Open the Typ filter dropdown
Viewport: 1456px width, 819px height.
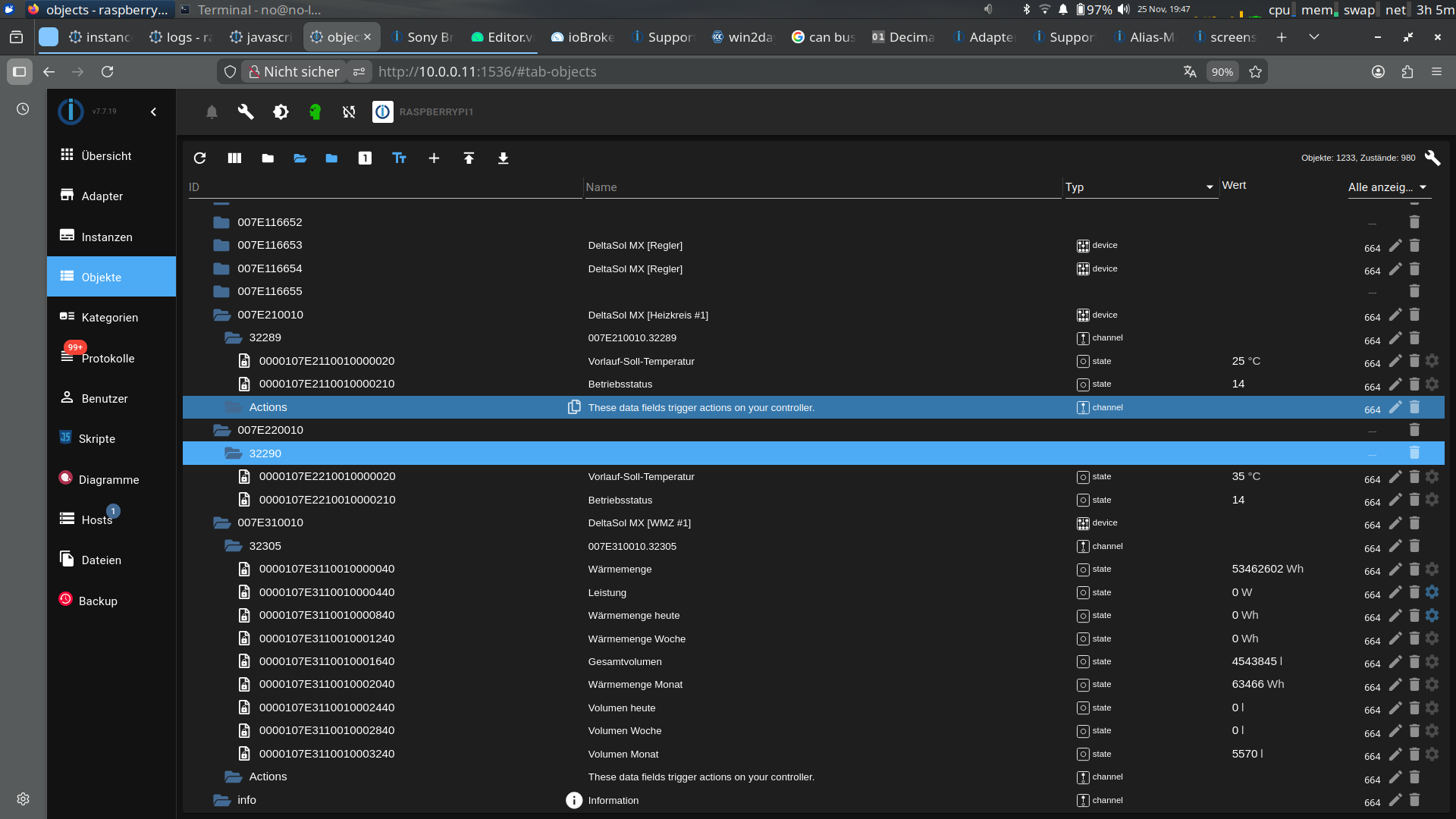coord(1139,187)
